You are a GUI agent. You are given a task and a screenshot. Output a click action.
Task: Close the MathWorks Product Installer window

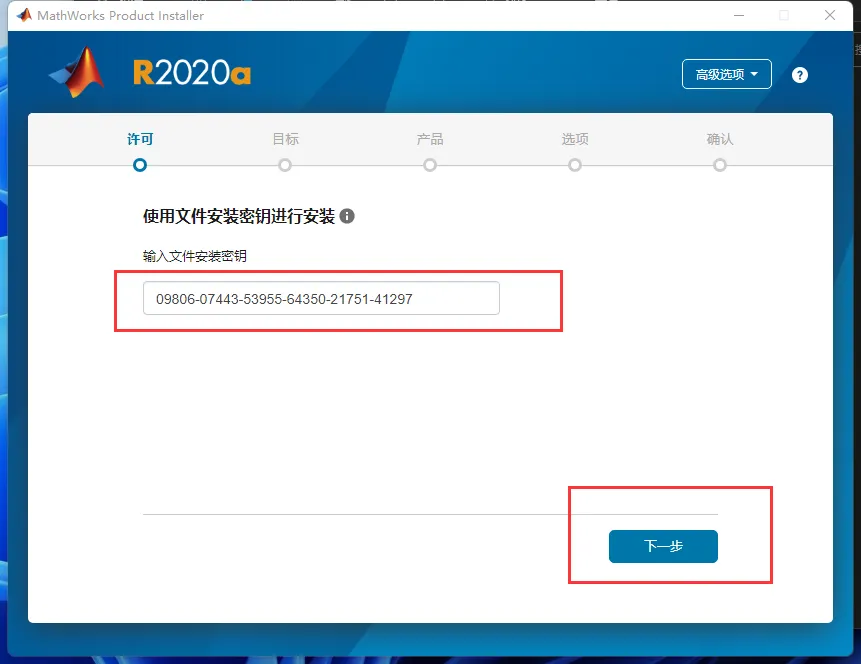coord(830,15)
